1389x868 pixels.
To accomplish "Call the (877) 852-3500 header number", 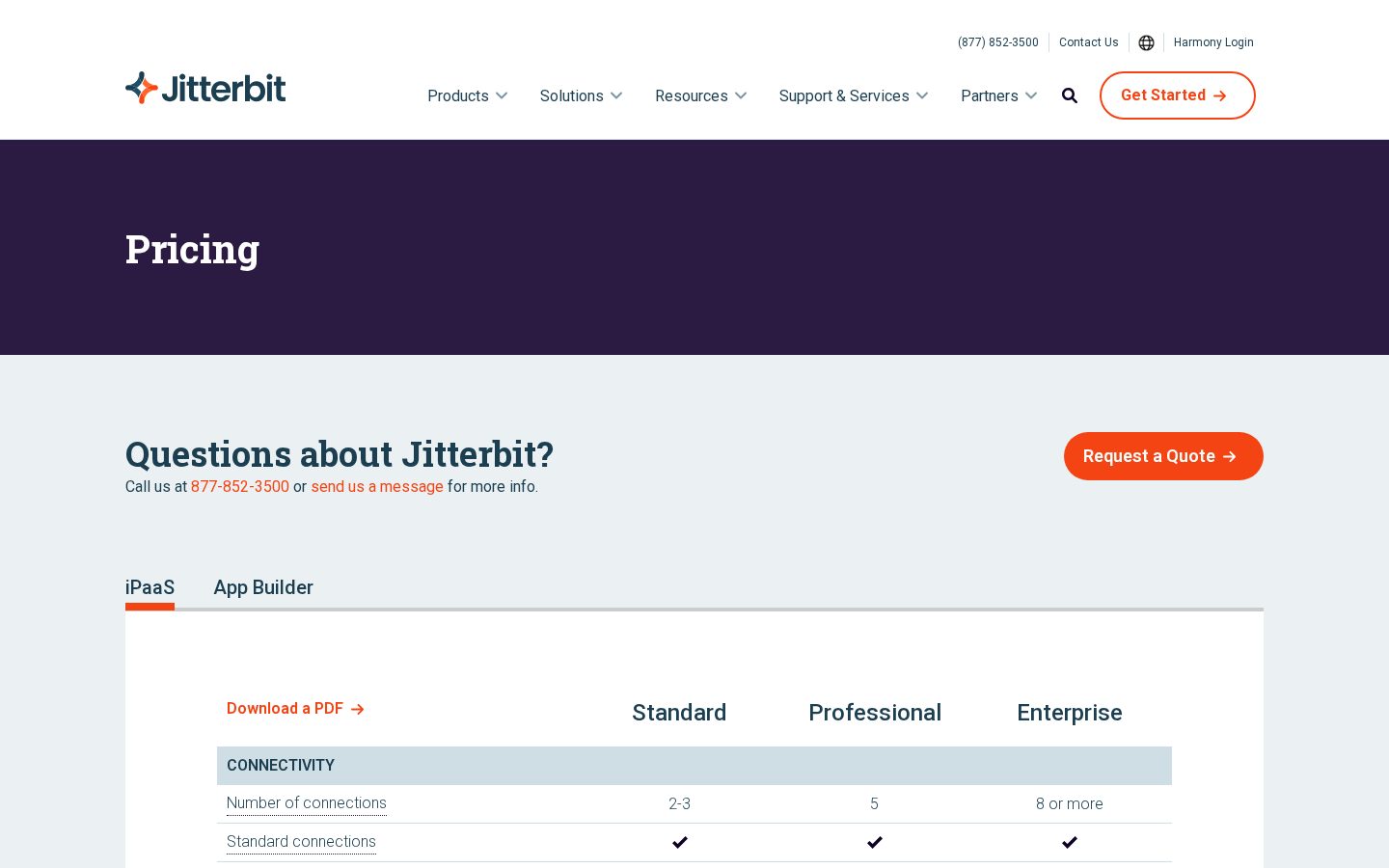I will 998,42.
